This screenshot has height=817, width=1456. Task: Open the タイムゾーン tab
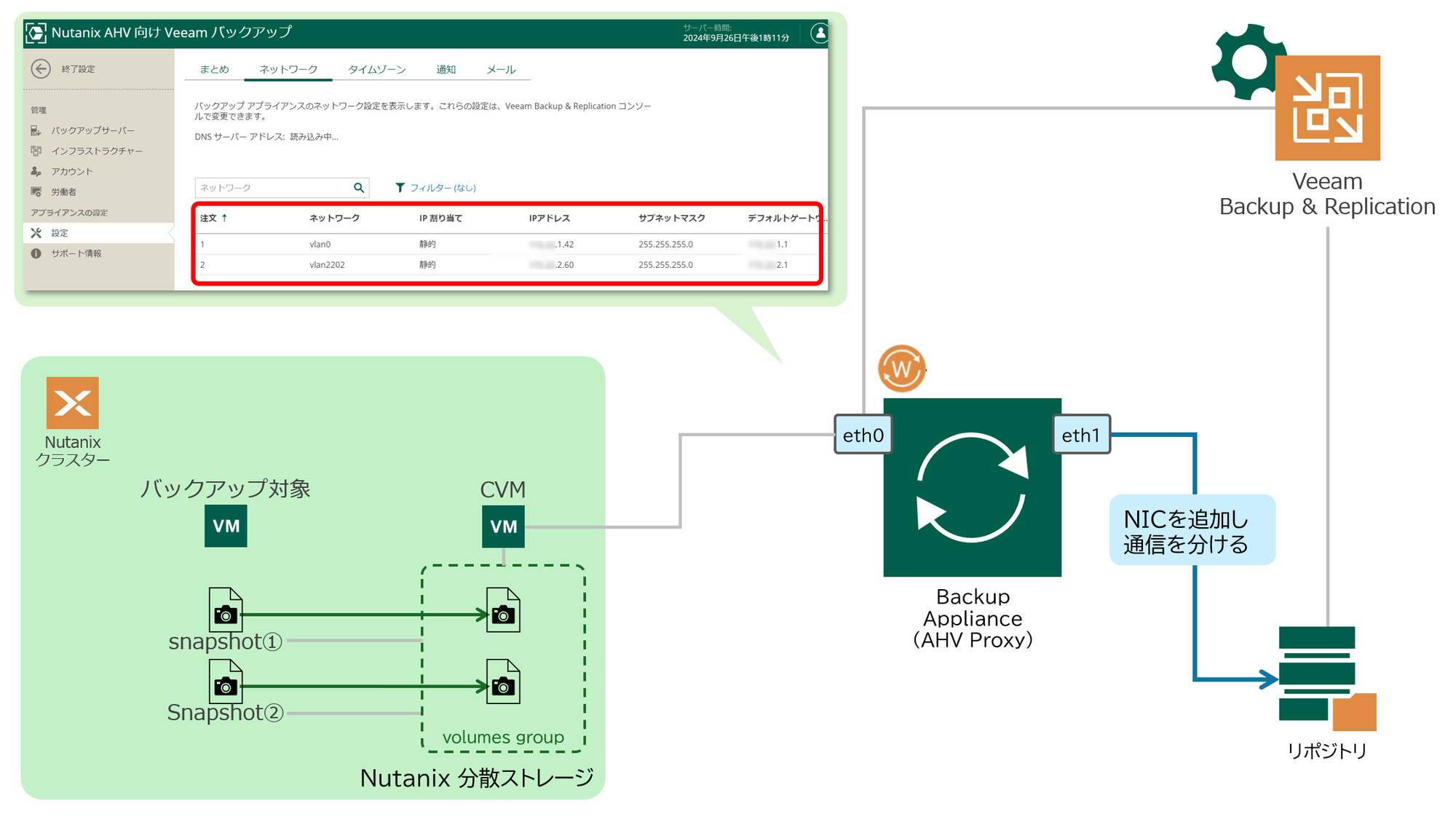pyautogui.click(x=377, y=69)
